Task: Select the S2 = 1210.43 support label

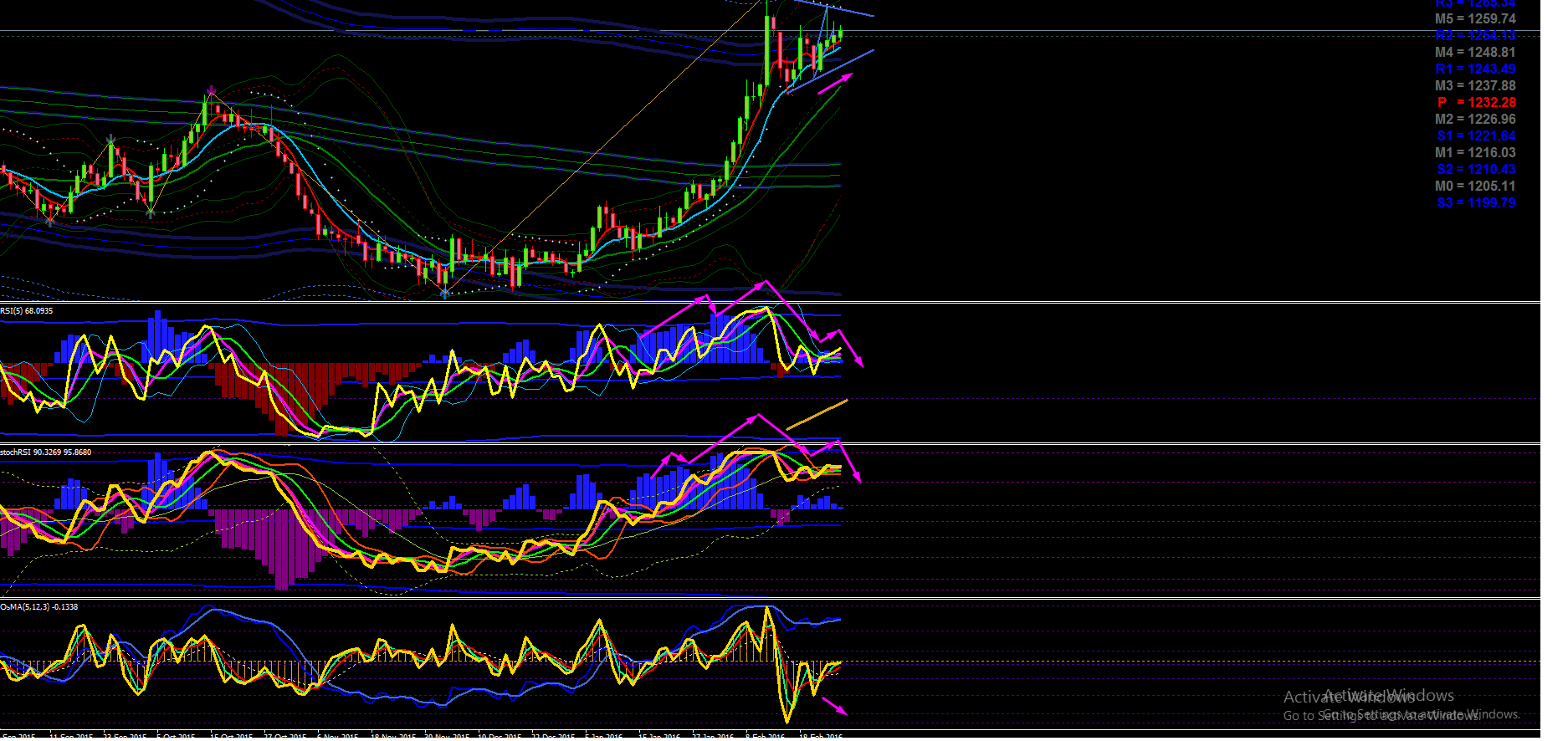Action: point(1476,169)
